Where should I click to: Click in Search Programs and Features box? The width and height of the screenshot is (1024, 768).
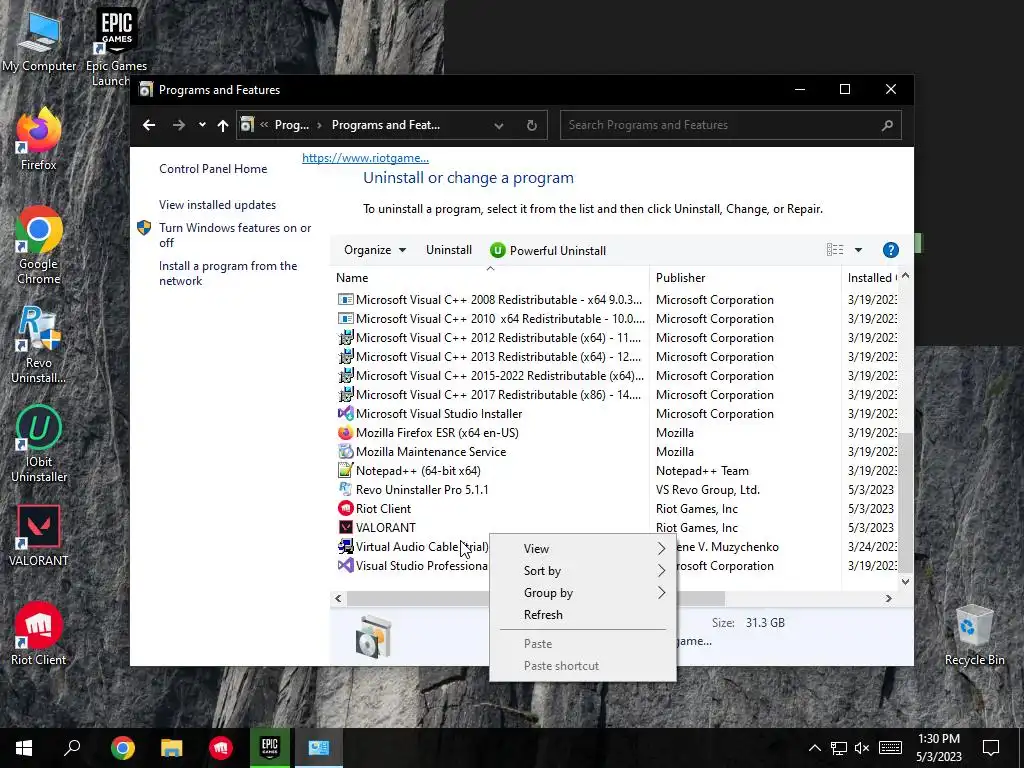[730, 125]
